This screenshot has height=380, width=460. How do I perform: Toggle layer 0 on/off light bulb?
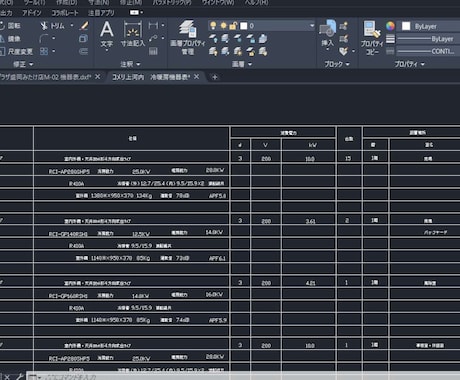tap(213, 26)
